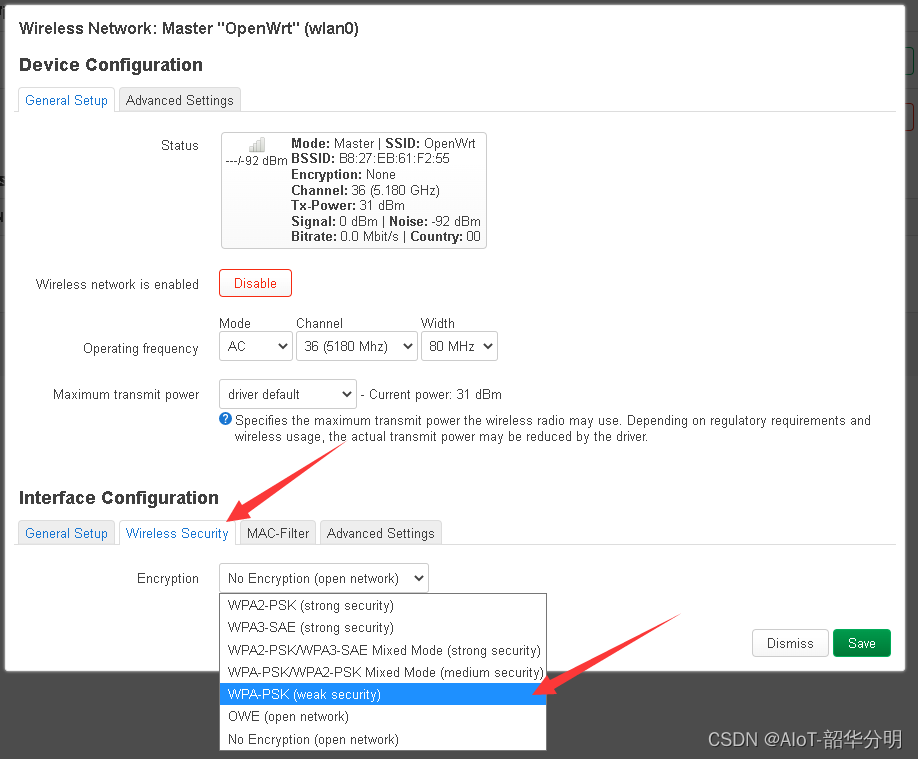Open the Maximum transmit power dropdown

tap(287, 394)
